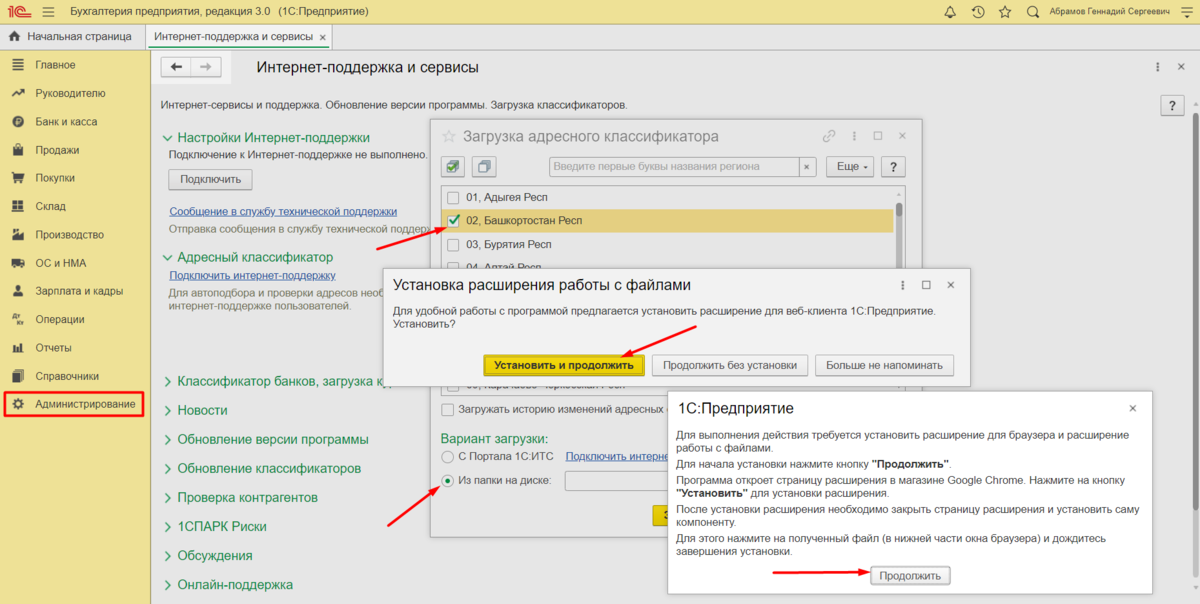Viewport: 1200px width, 604px height.
Task: Click the Зарплата и кадры person icon
Action: coord(17,291)
